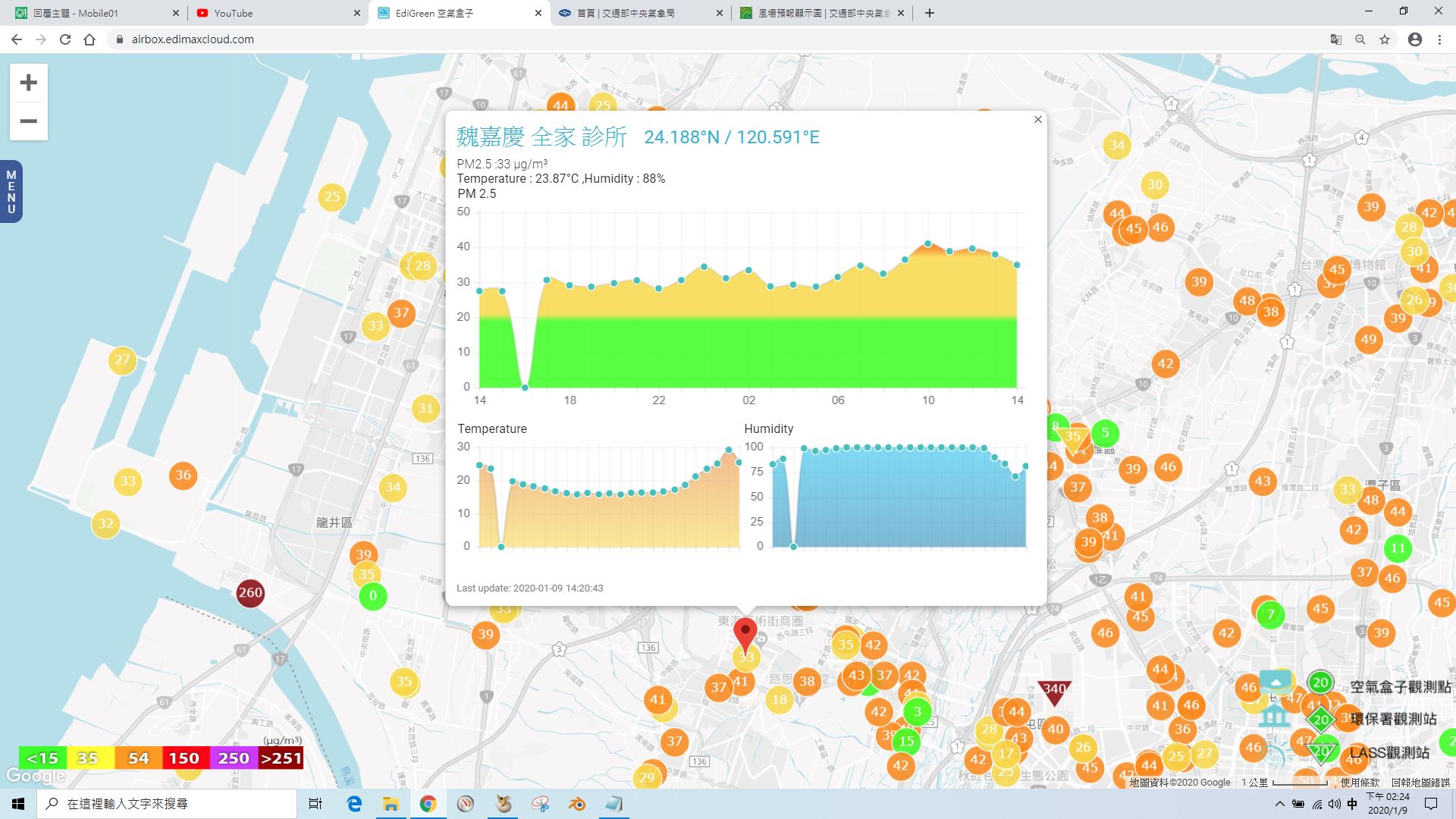The width and height of the screenshot is (1456, 819).
Task: Click the green <15 legend swatch
Action: [42, 758]
